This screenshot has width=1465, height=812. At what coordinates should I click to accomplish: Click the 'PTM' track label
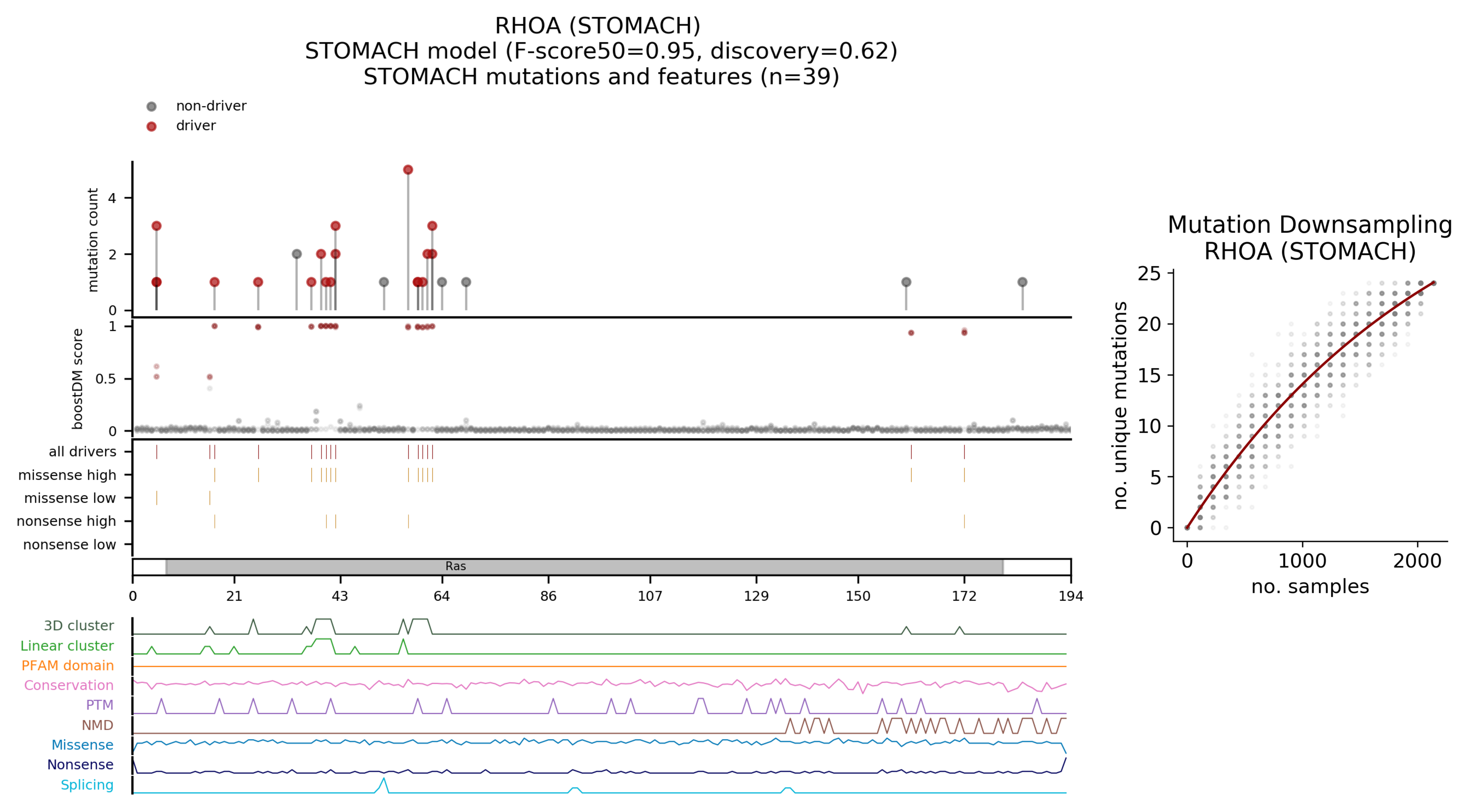click(100, 705)
